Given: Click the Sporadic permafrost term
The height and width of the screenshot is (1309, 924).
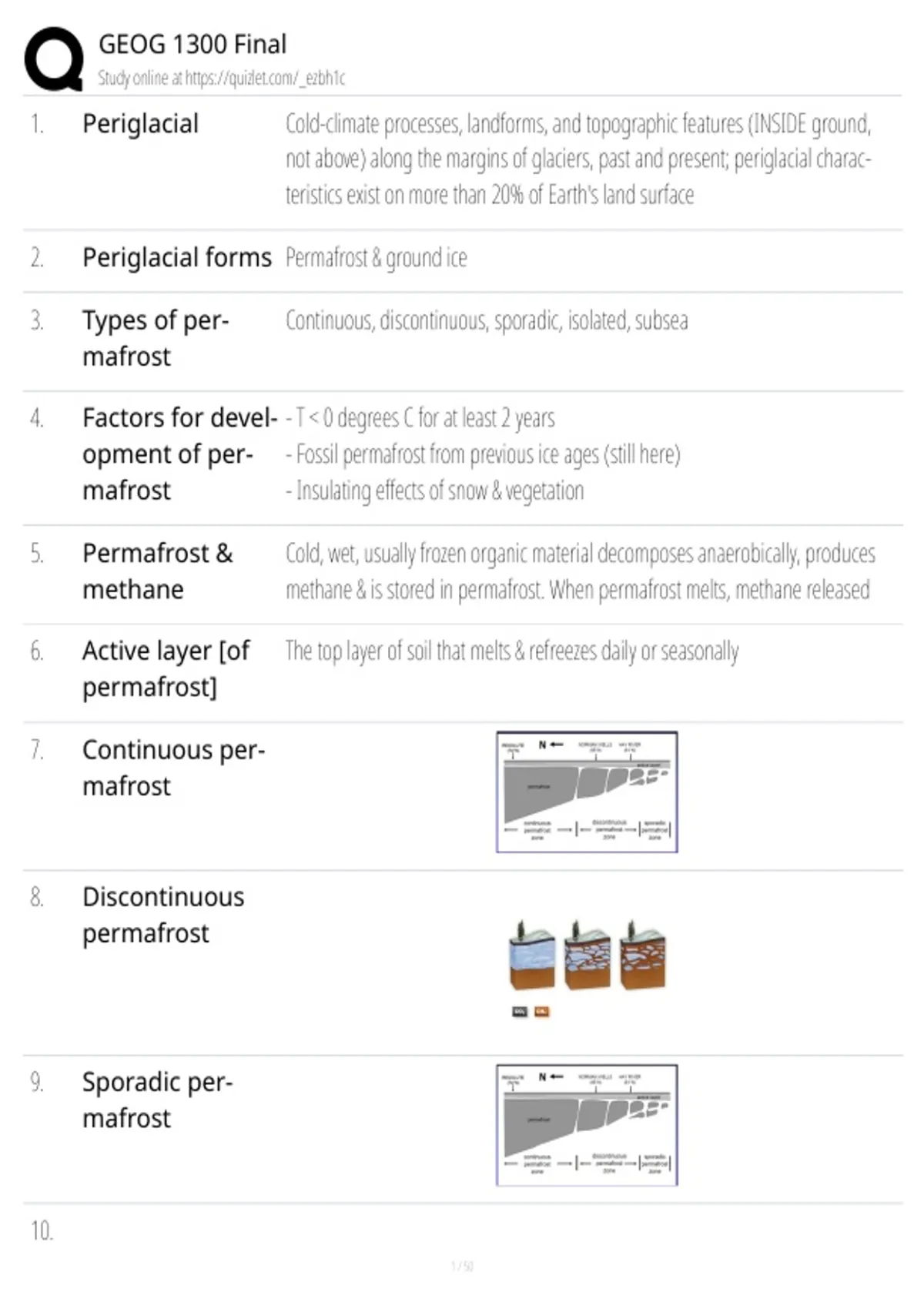Looking at the screenshot, I should 158,1100.
